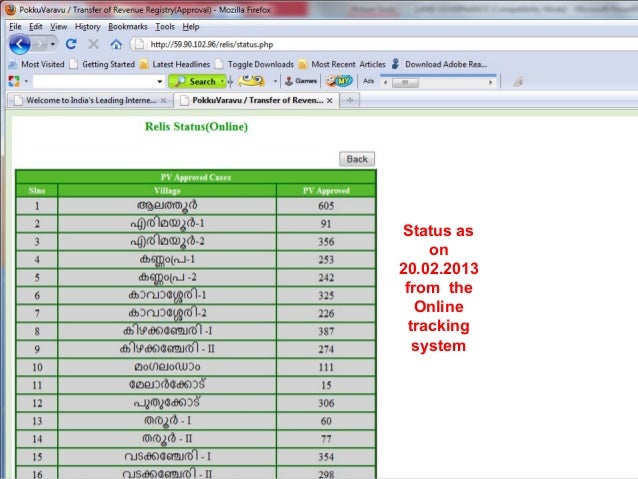
Task: Open the toolbar logo dropdown arrow
Action: point(26,81)
